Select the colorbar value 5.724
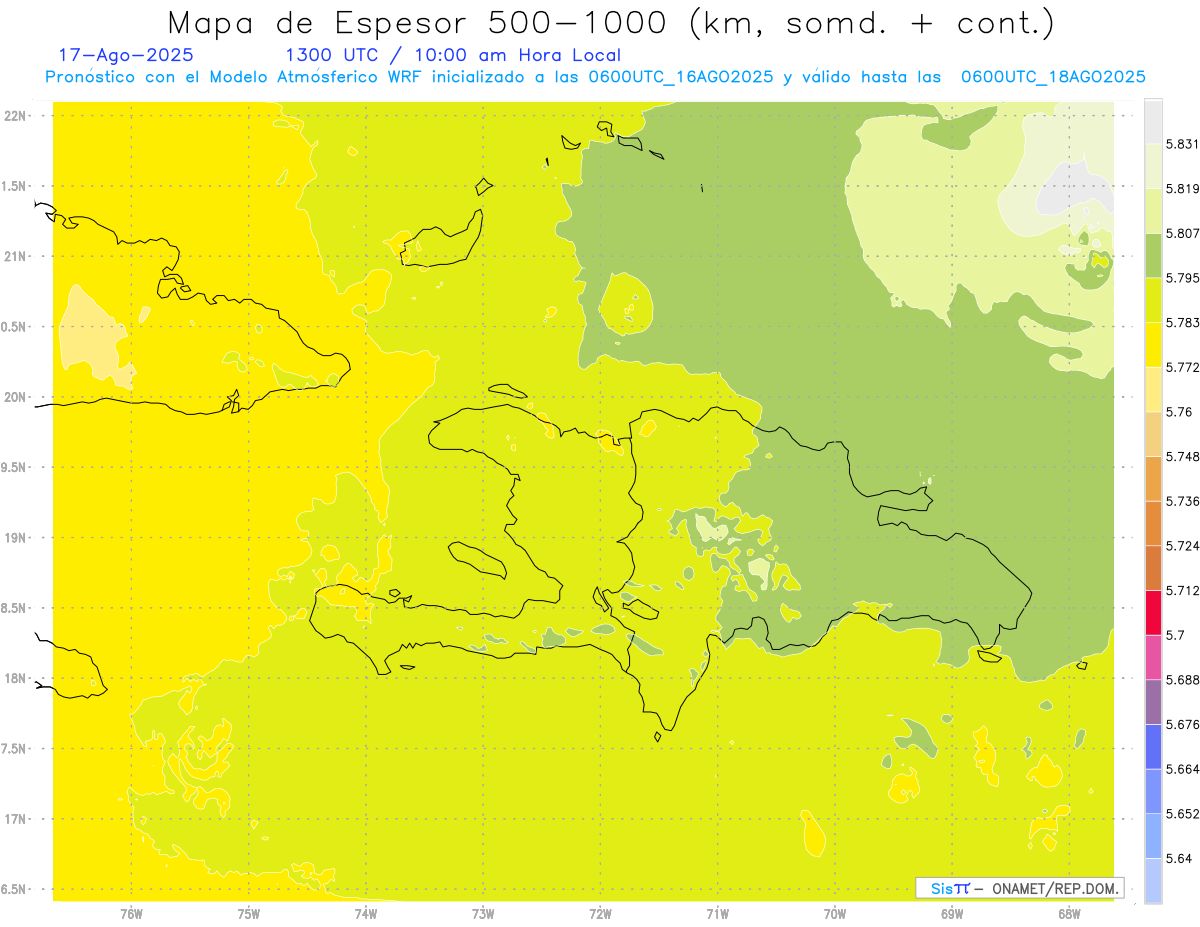This screenshot has width=1200, height=927. click(x=1183, y=546)
